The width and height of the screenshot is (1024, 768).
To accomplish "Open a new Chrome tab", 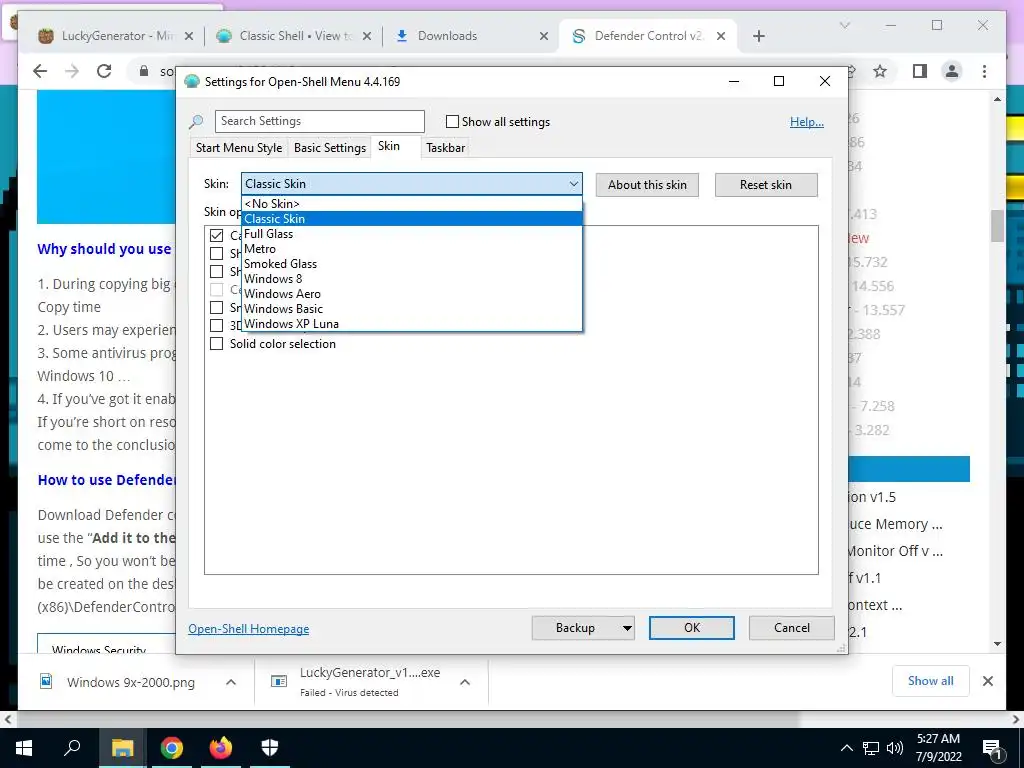I will (758, 37).
